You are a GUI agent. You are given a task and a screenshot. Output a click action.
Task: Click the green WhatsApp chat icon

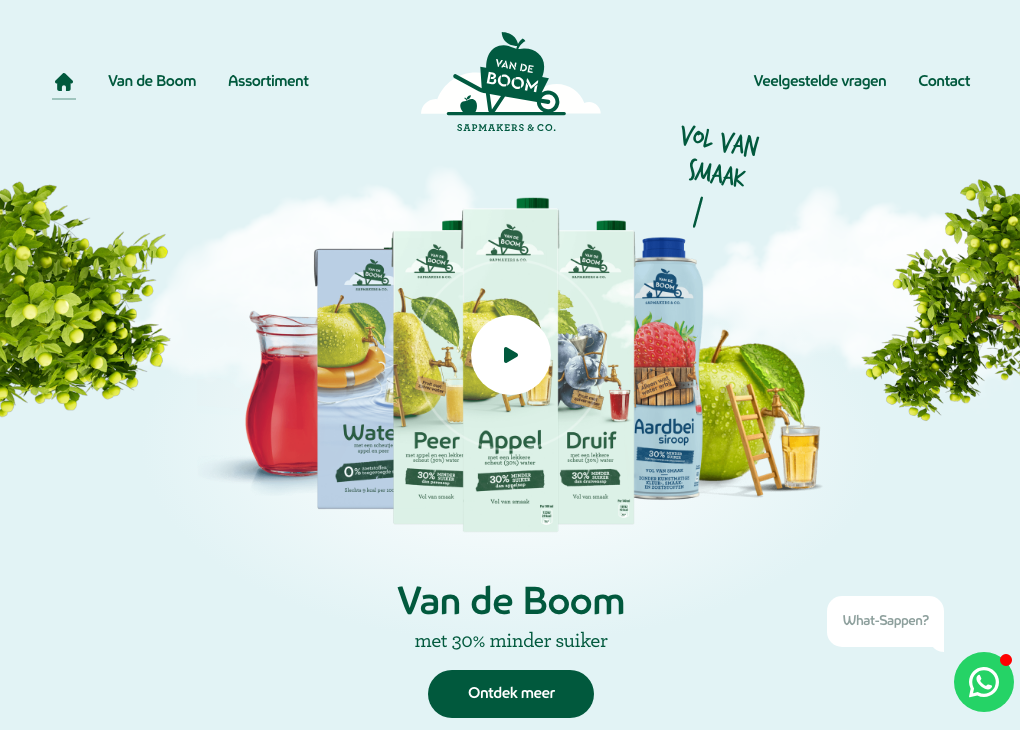point(984,682)
